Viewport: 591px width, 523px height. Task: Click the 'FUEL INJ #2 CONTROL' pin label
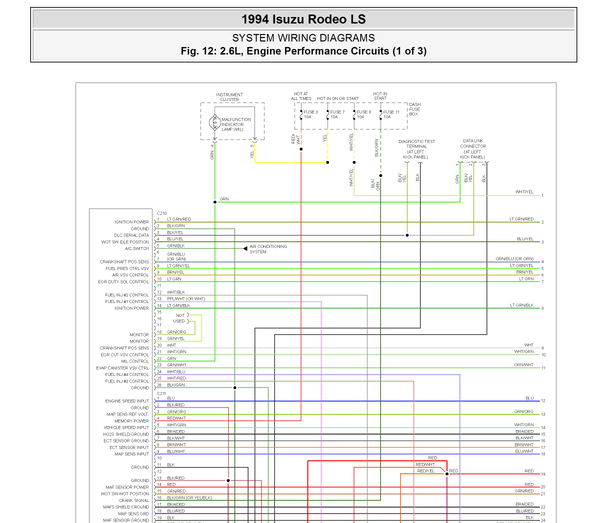[x=127, y=295]
